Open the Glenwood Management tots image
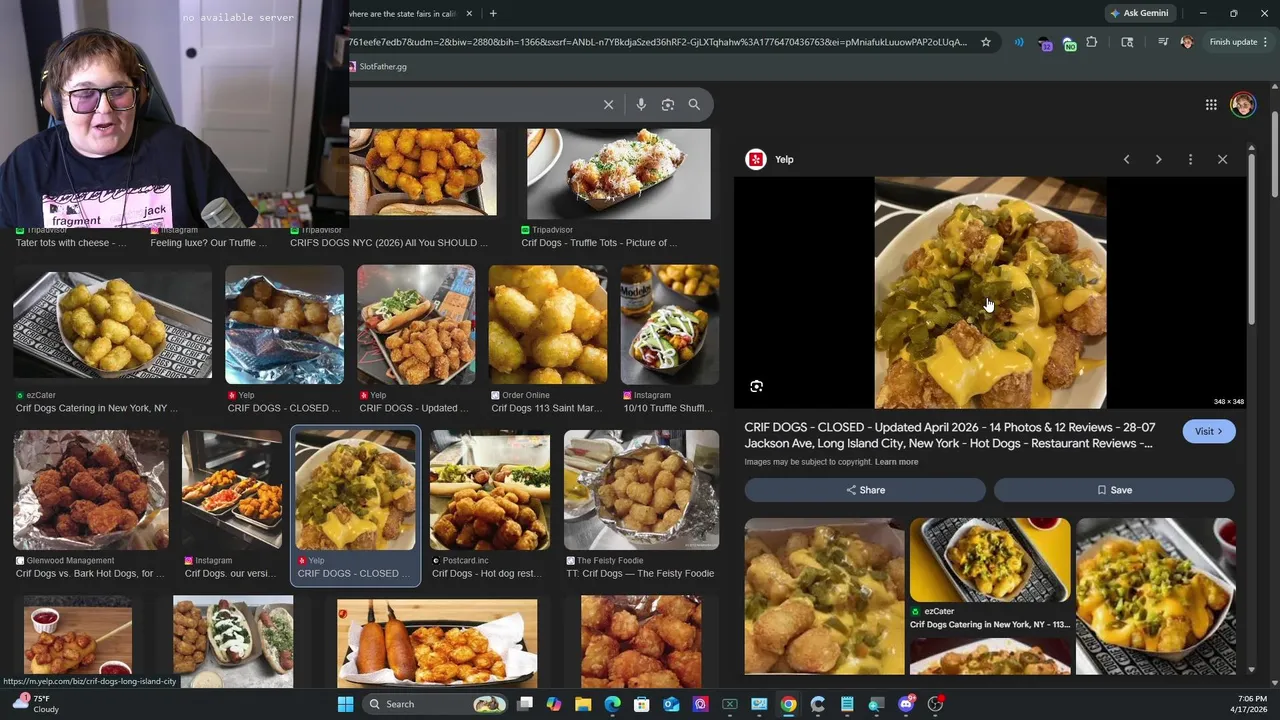The image size is (1280, 720). pos(91,490)
